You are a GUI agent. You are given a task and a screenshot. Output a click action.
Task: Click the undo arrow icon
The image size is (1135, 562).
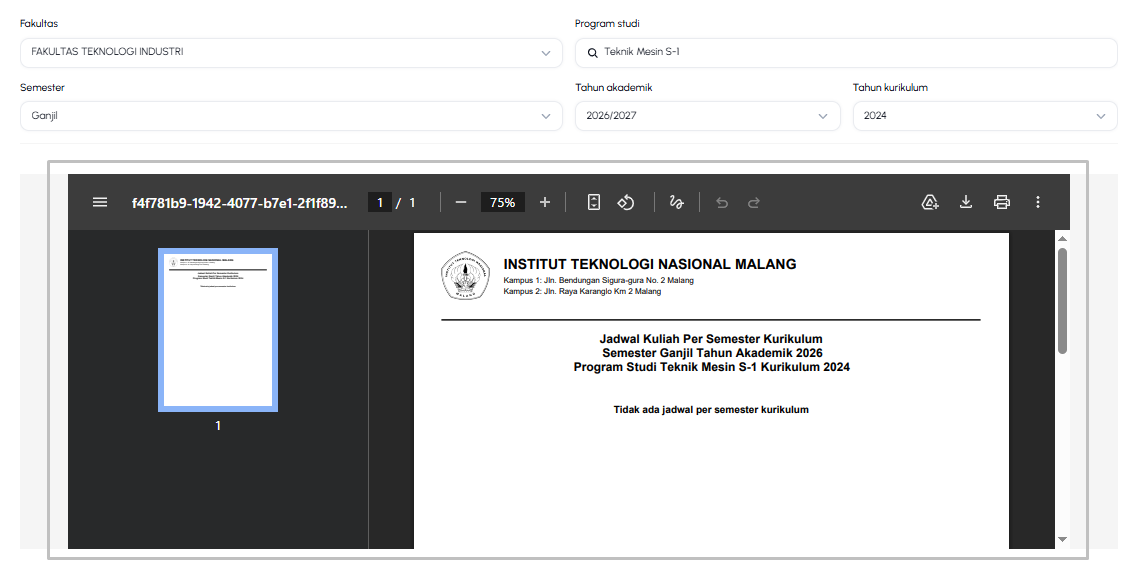[722, 203]
